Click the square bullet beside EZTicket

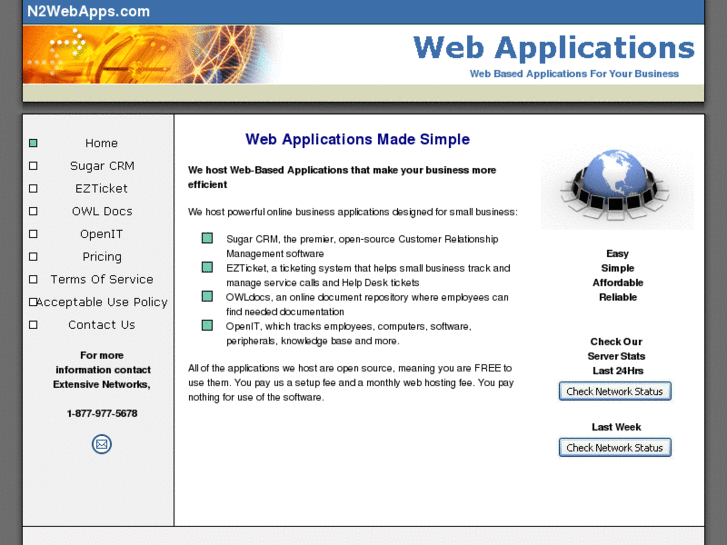[33, 188]
